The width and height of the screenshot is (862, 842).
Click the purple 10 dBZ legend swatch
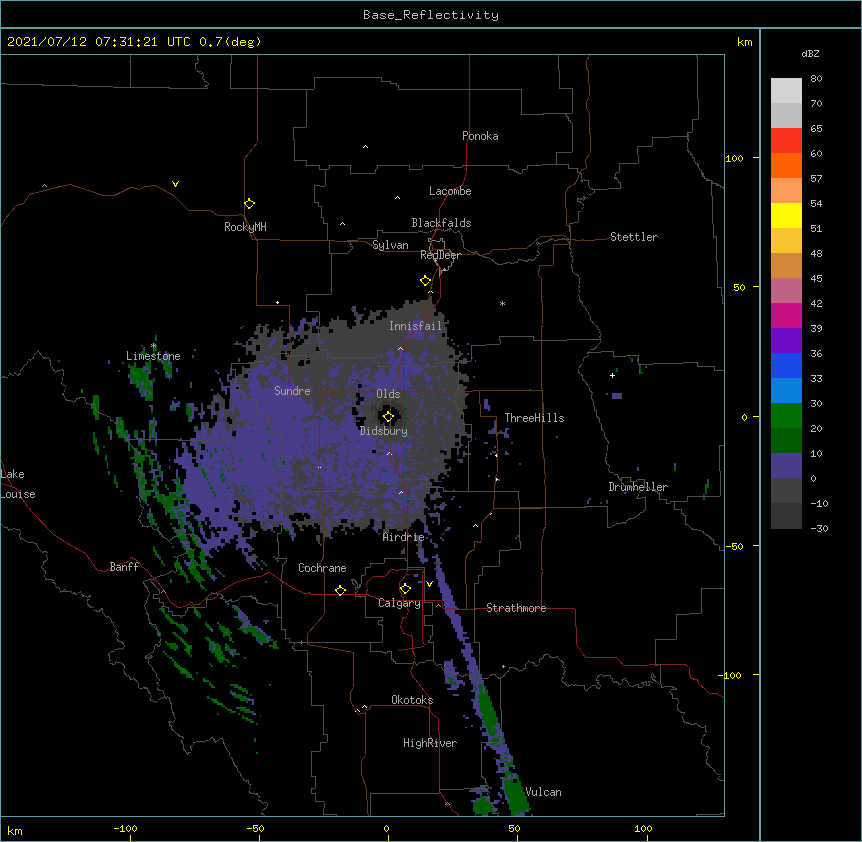click(x=786, y=466)
